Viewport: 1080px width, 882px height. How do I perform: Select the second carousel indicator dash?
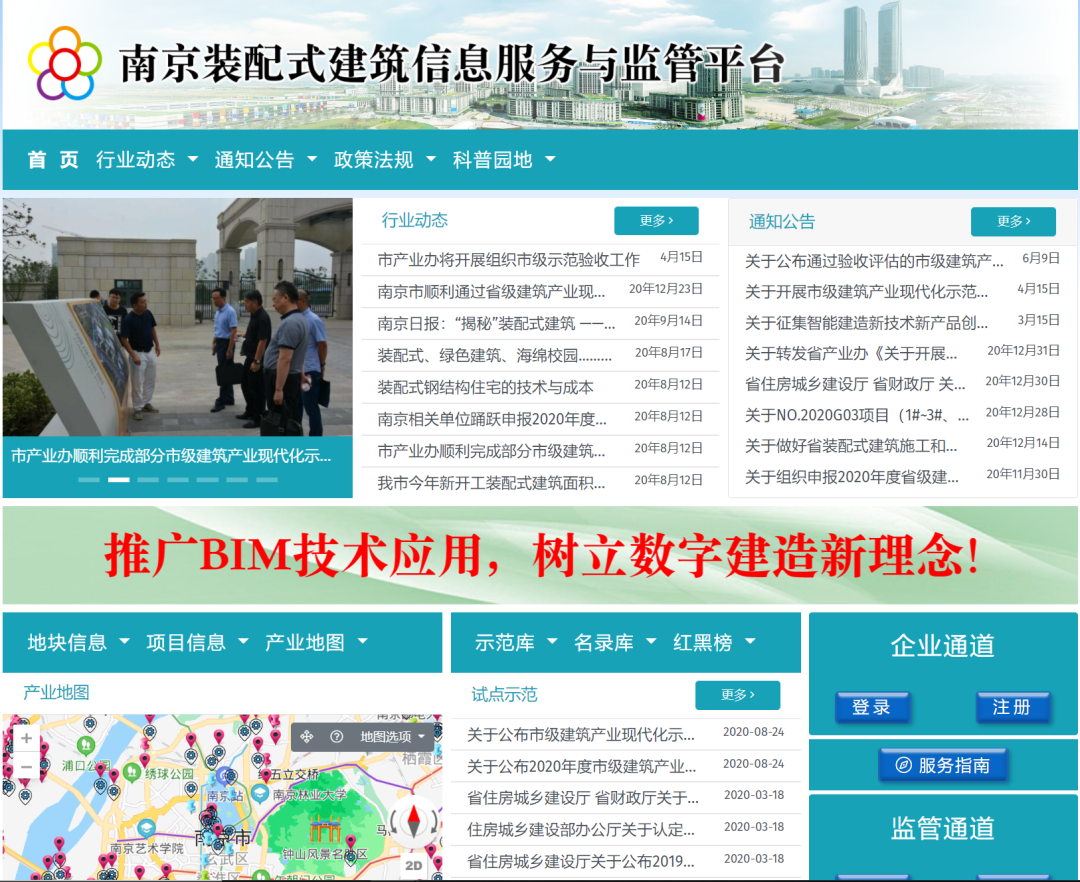tap(118, 480)
